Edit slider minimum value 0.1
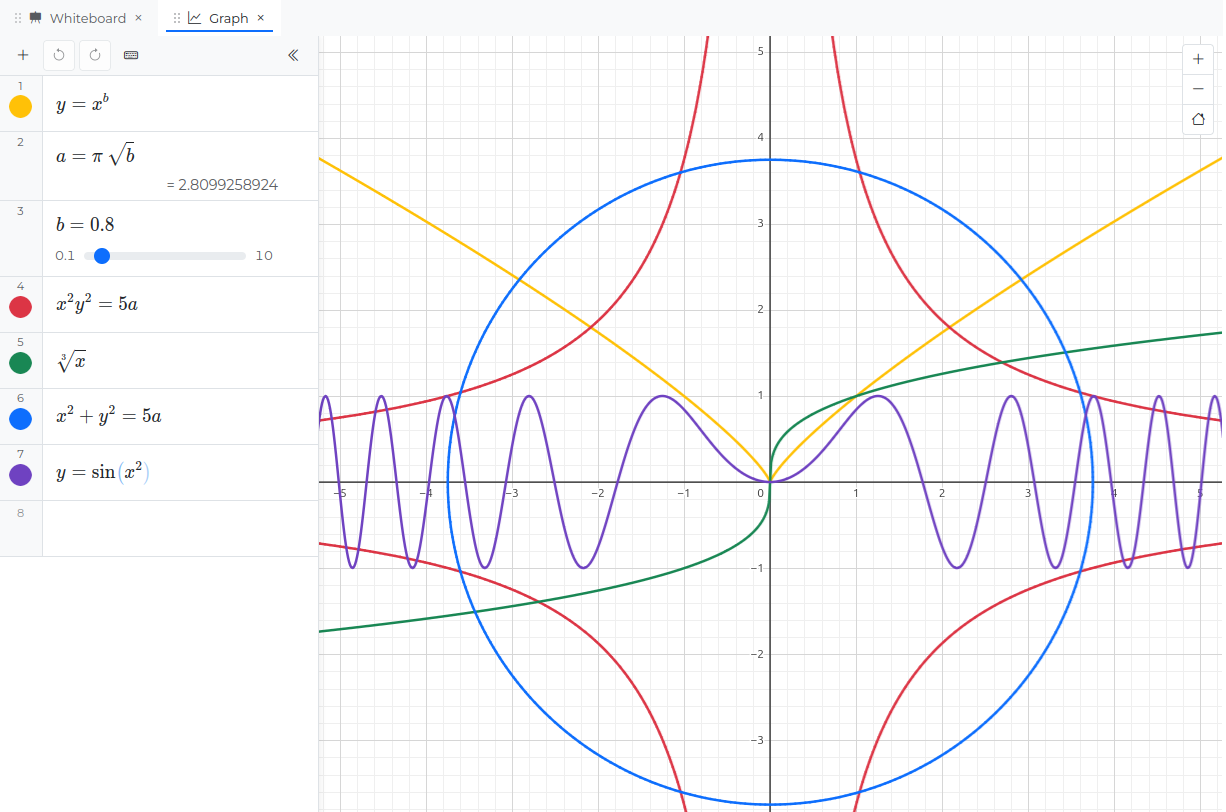 [x=65, y=256]
